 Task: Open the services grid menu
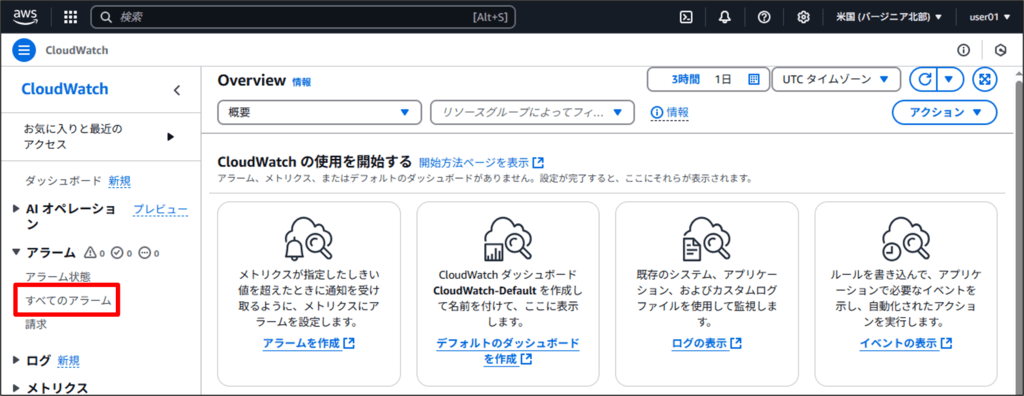coord(70,17)
